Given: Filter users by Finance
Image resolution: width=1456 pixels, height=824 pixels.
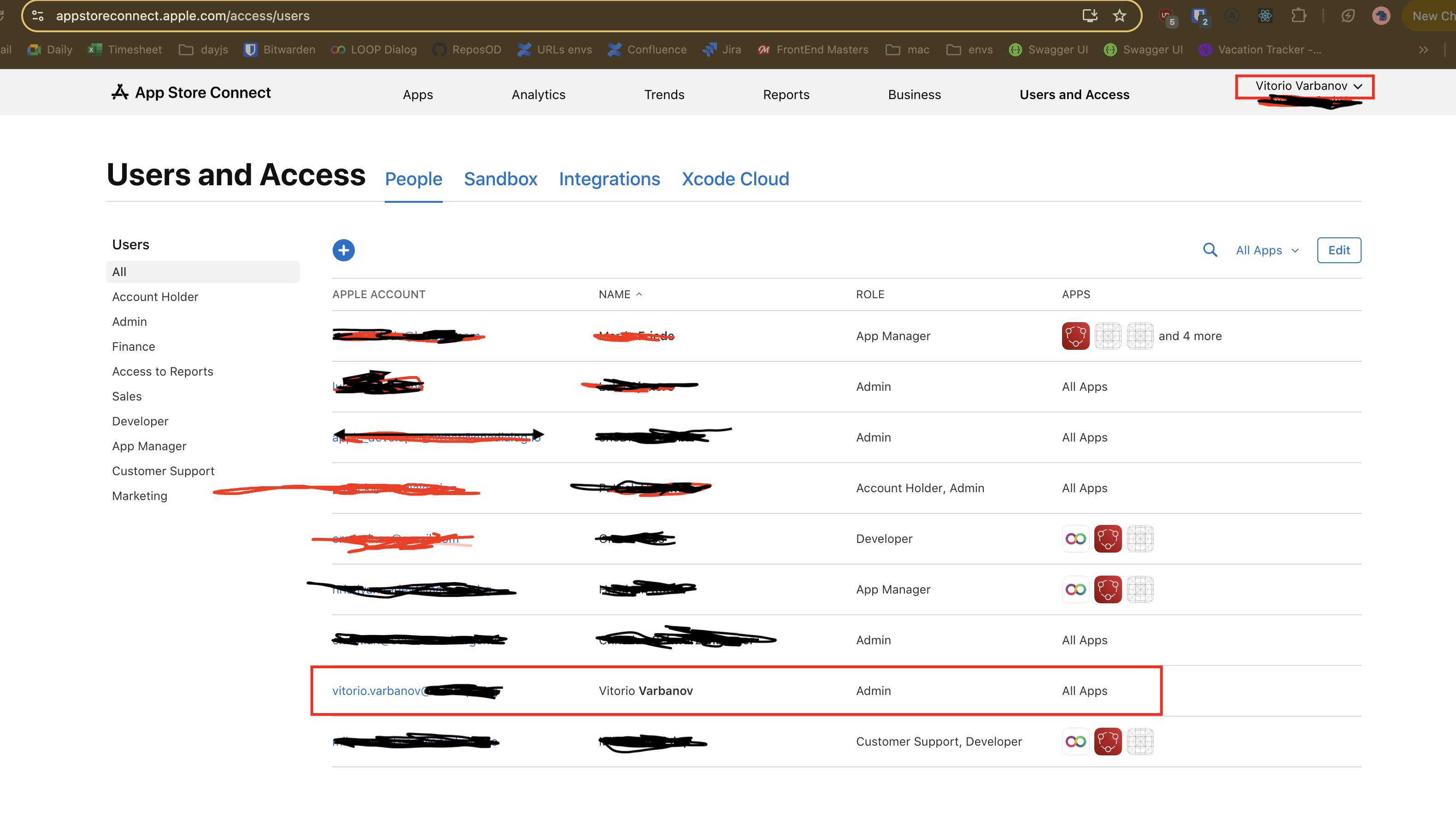Looking at the screenshot, I should click(x=134, y=347).
